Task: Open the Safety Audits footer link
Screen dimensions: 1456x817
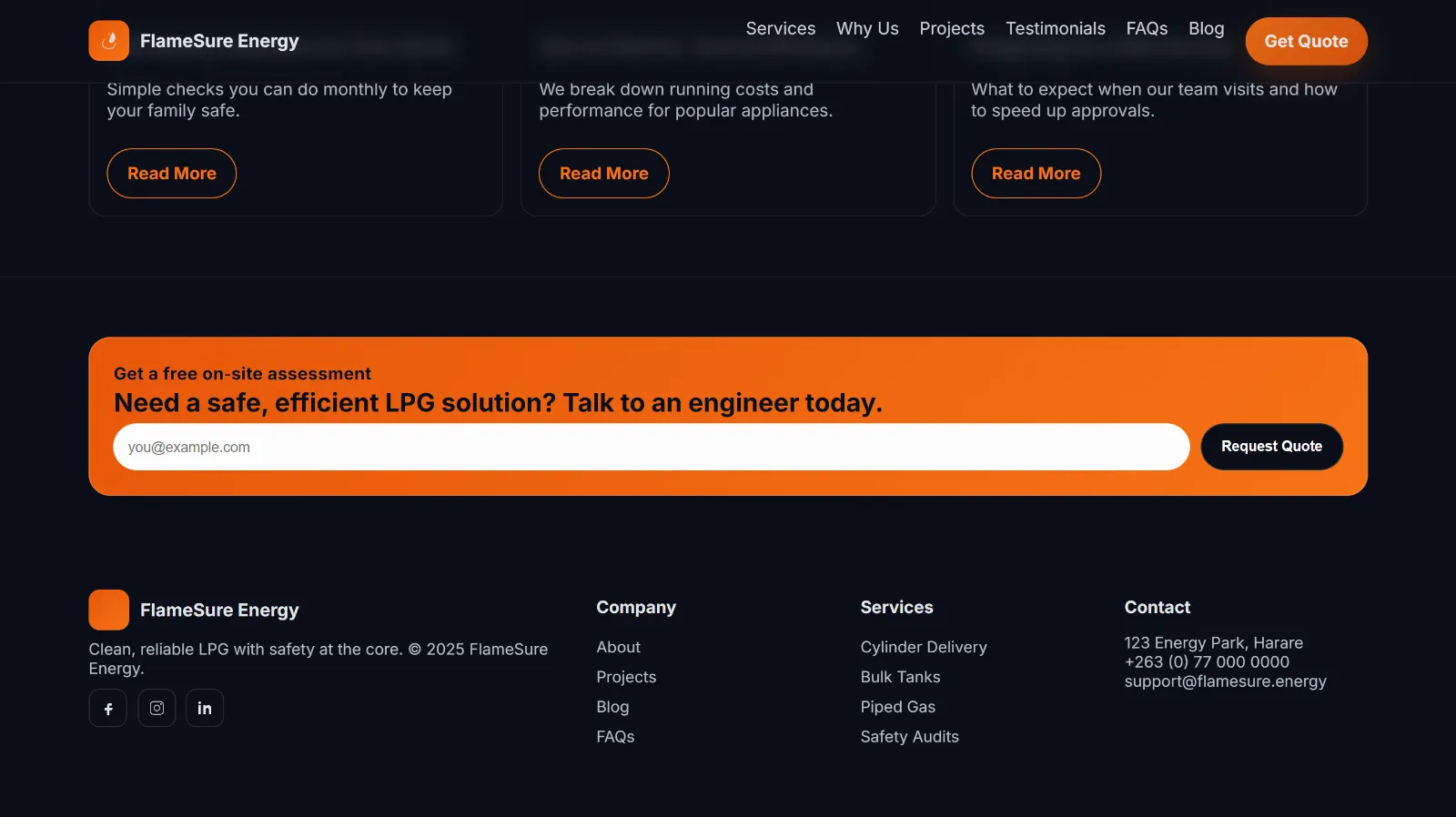Action: pos(909,737)
